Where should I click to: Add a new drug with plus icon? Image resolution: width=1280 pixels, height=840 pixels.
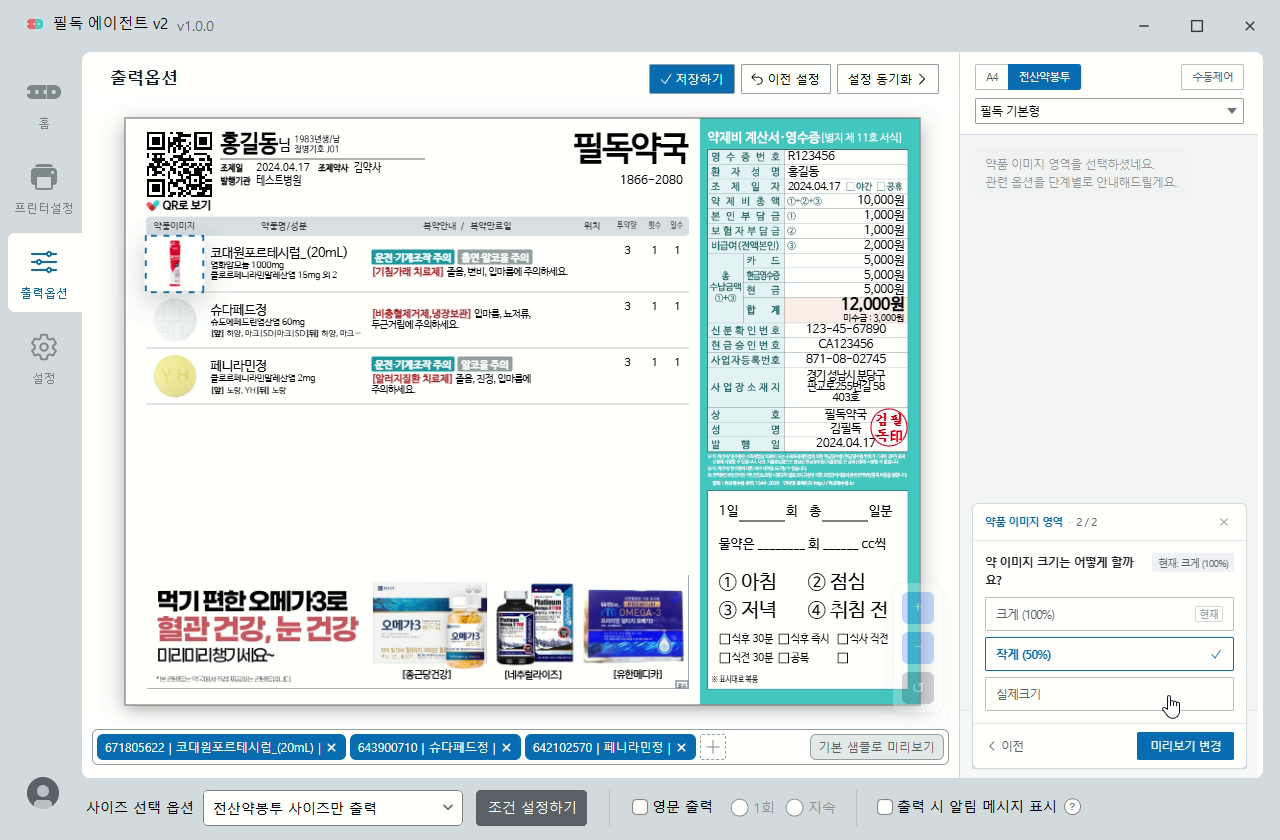(713, 747)
